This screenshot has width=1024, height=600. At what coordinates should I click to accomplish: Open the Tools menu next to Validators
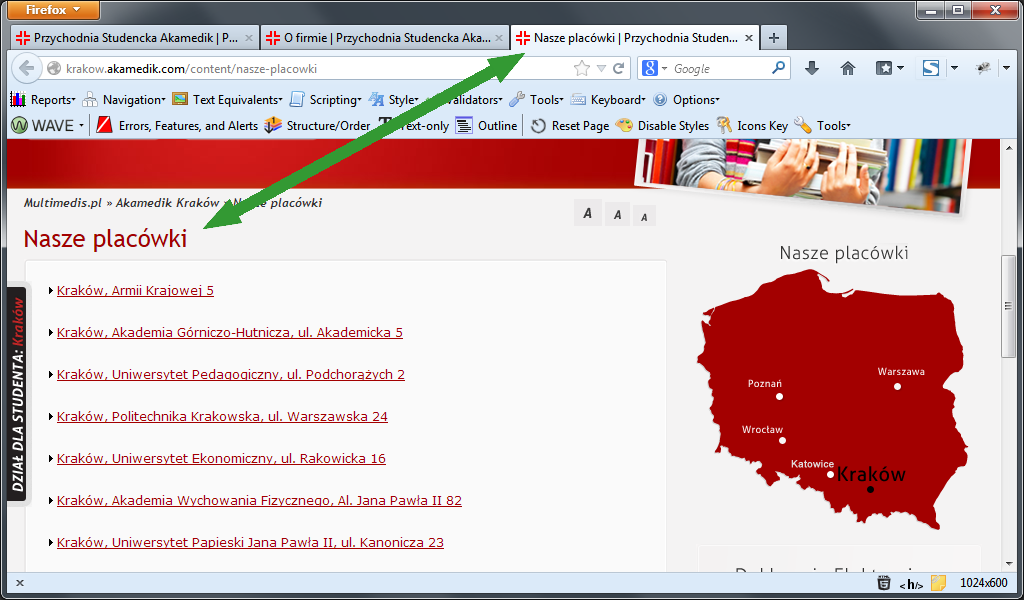536,99
